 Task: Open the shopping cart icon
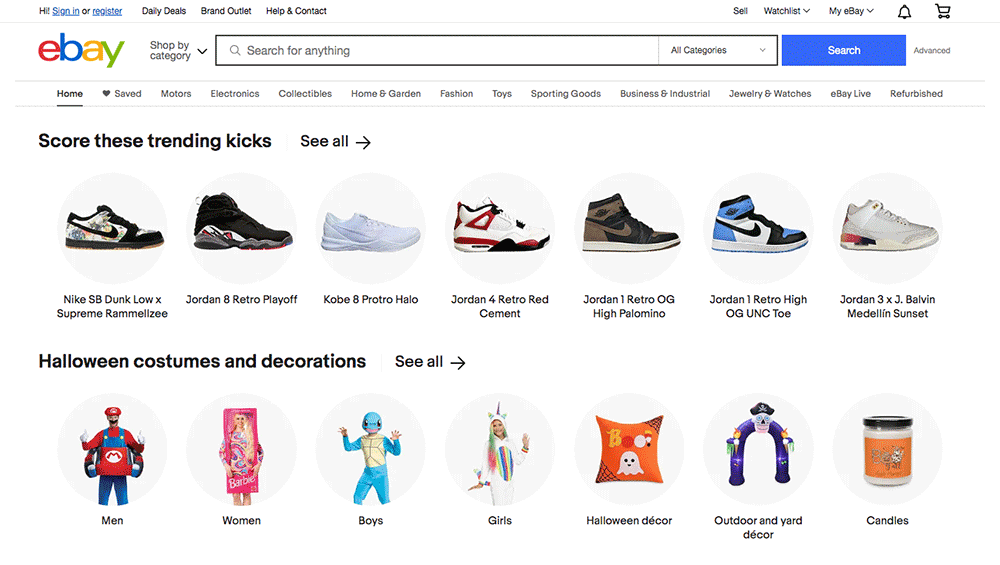click(x=942, y=12)
